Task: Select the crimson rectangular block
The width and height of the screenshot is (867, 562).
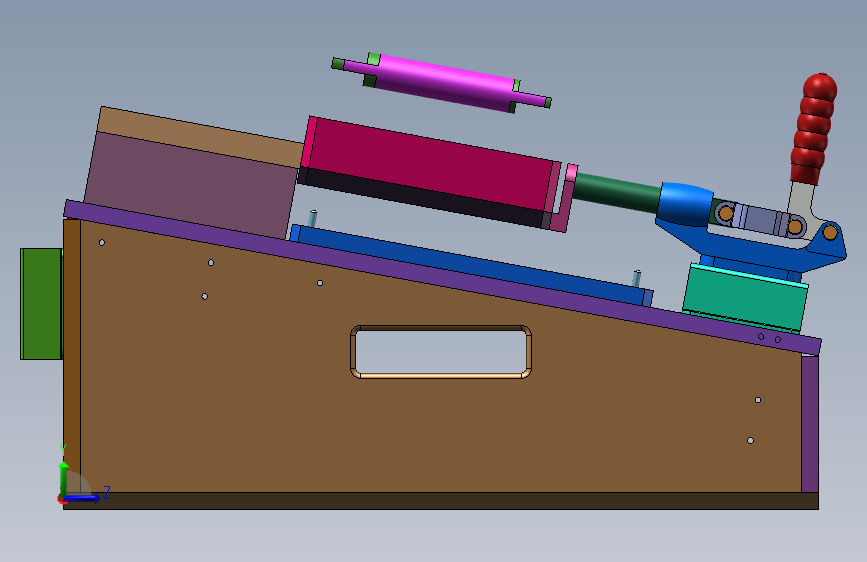Action: (x=429, y=163)
